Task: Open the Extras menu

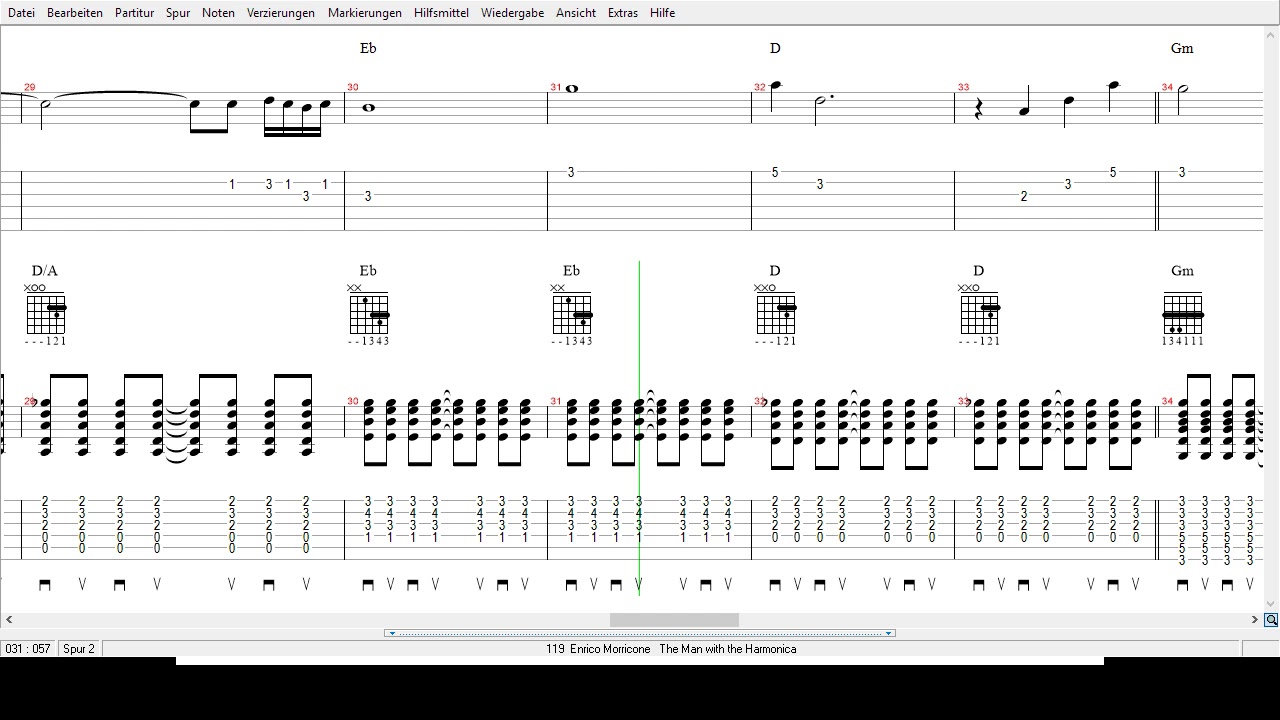Action: click(x=622, y=13)
